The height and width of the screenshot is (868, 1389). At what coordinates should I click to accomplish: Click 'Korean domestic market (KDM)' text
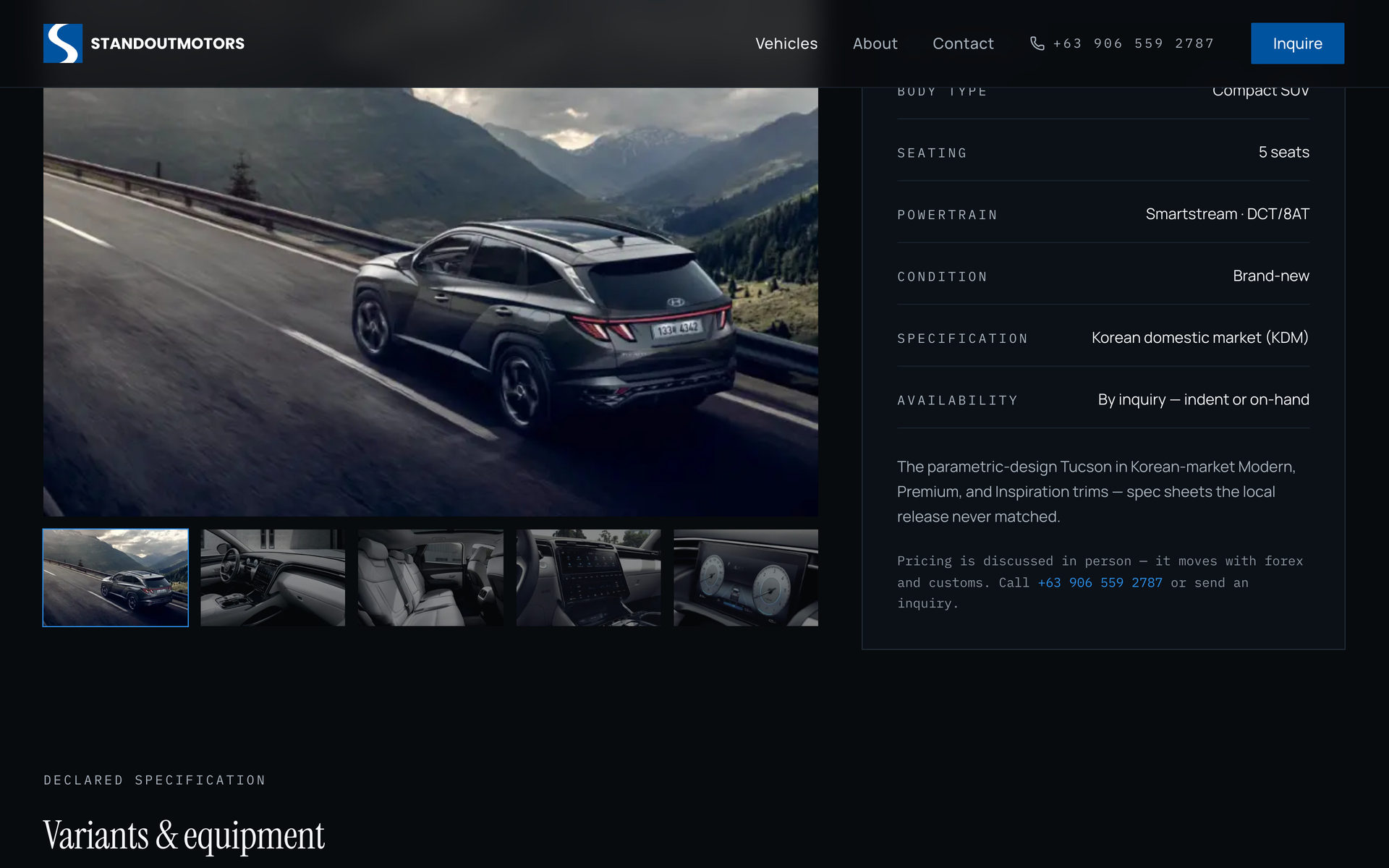coord(1199,338)
